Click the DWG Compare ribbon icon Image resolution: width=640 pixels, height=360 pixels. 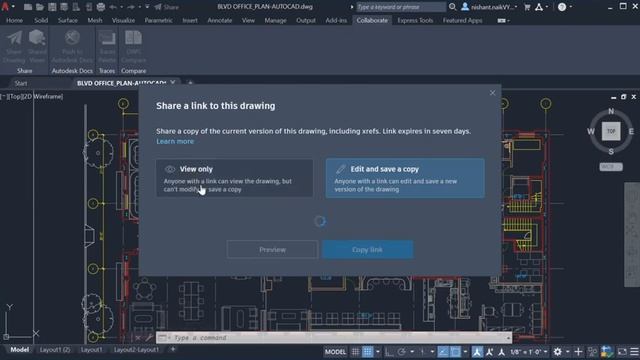click(x=133, y=47)
